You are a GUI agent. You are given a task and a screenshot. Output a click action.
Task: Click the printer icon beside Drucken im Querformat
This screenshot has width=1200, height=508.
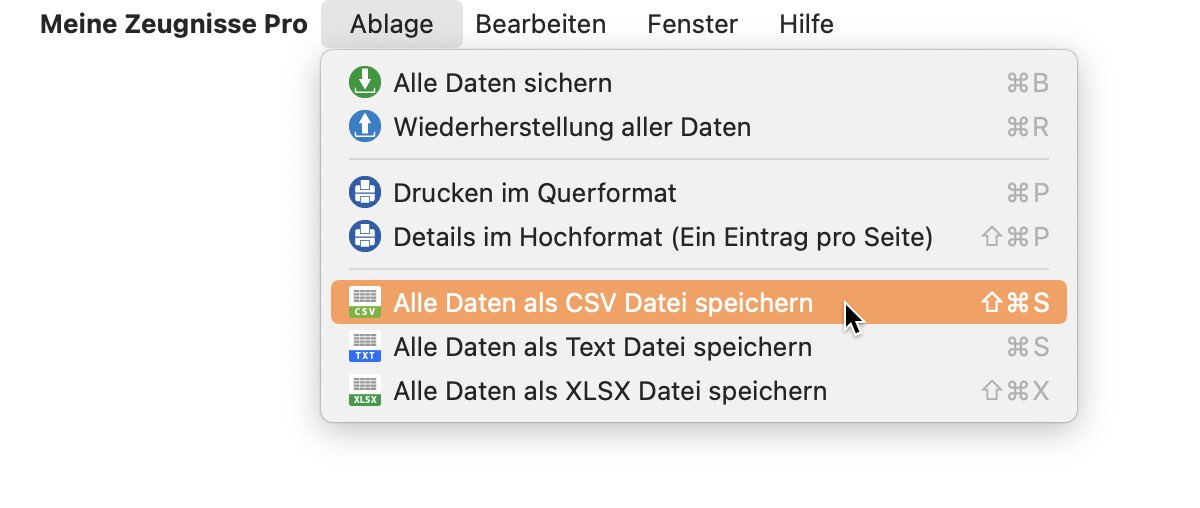point(365,192)
